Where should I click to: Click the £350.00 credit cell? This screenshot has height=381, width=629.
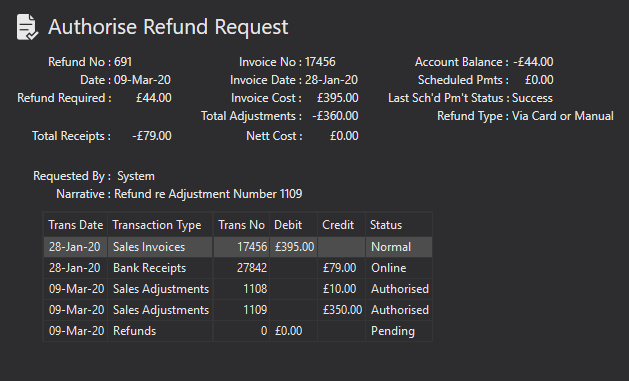[x=342, y=310]
